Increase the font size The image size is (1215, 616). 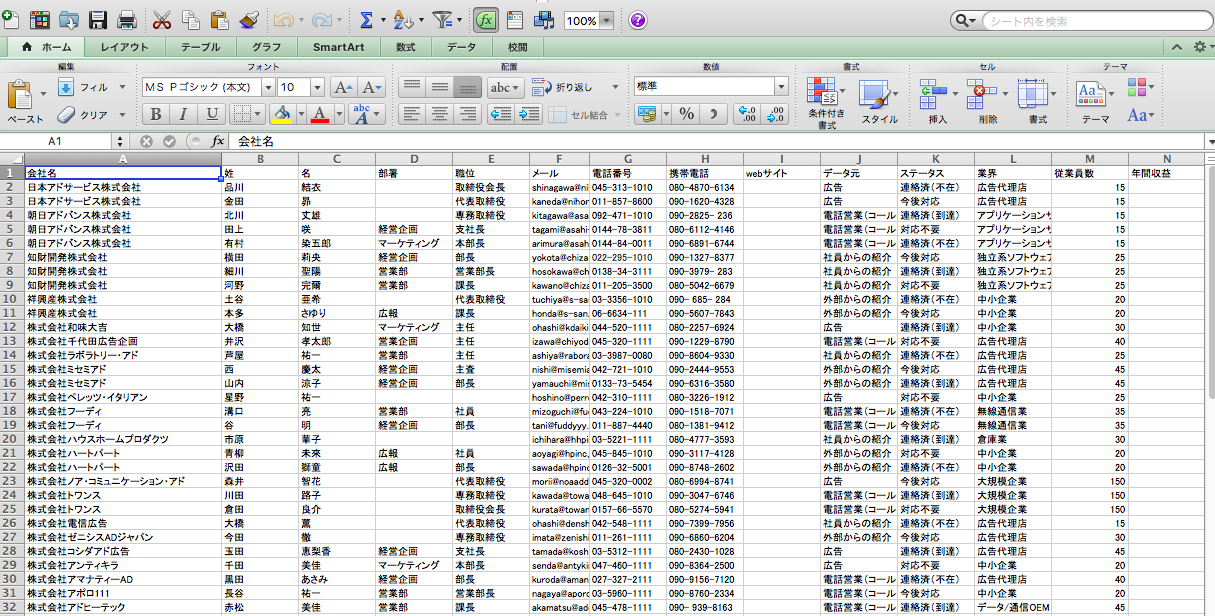(x=344, y=87)
